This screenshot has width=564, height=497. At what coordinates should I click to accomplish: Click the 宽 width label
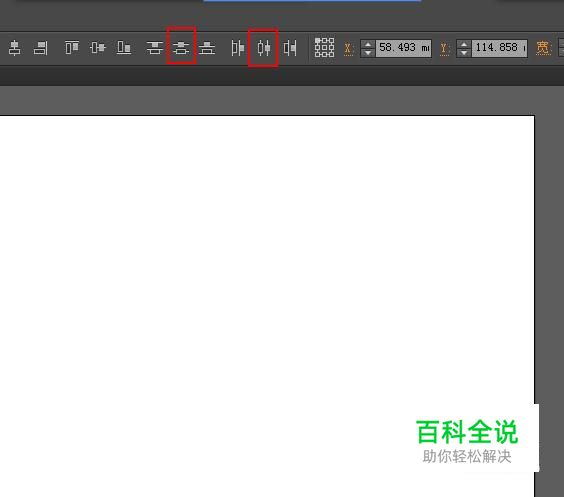pyautogui.click(x=543, y=48)
